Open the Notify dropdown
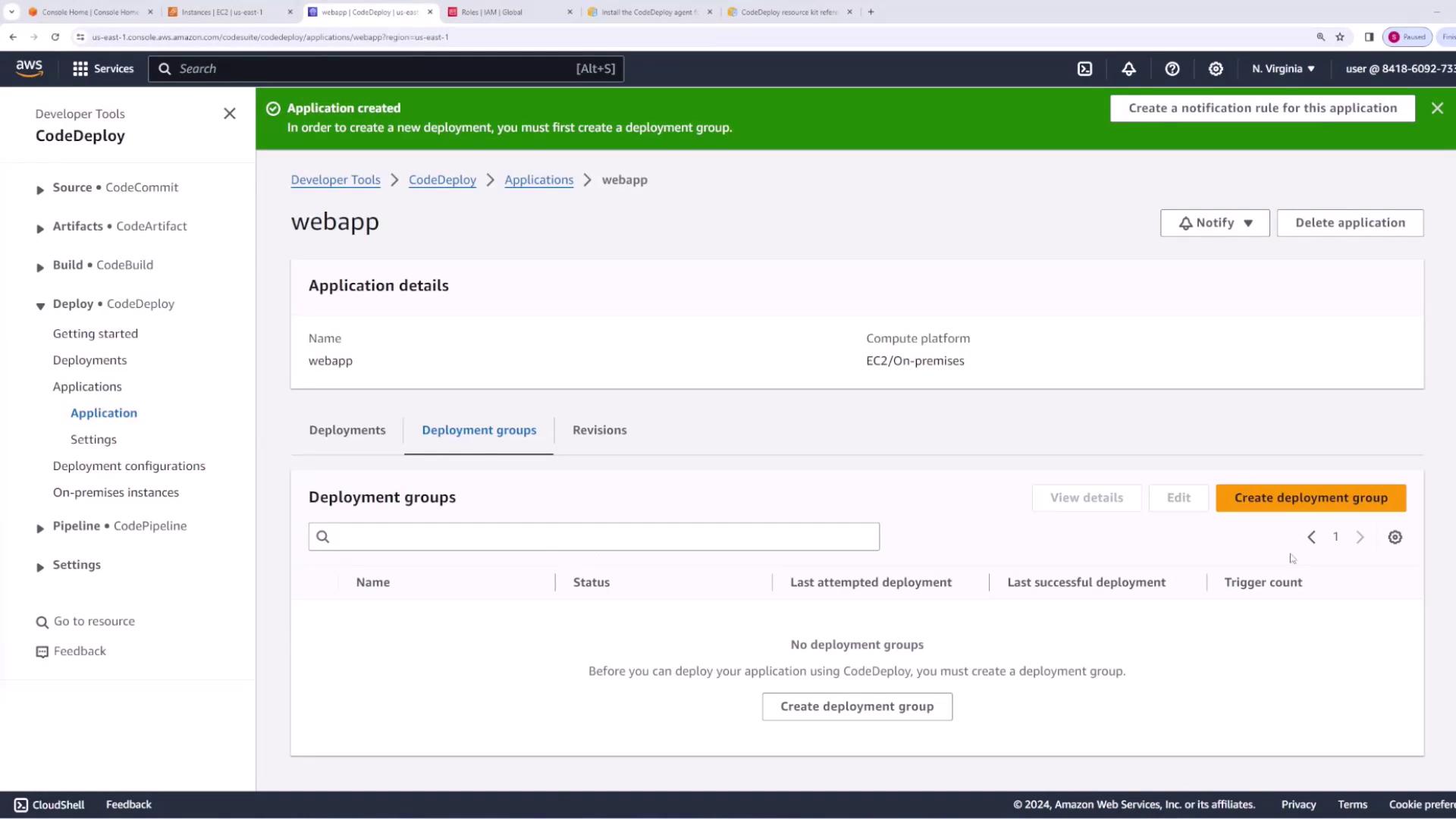The image size is (1456, 819). (1214, 223)
